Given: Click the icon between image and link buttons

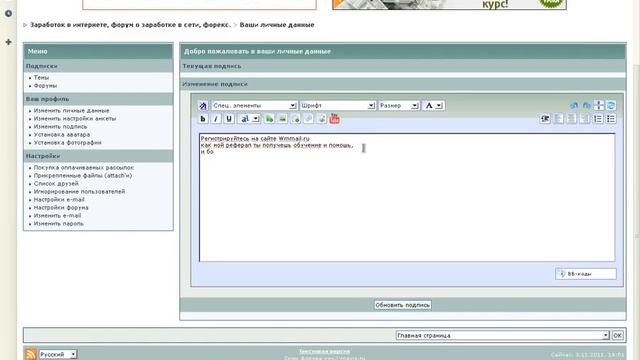Looking at the screenshot, I should coord(296,119).
